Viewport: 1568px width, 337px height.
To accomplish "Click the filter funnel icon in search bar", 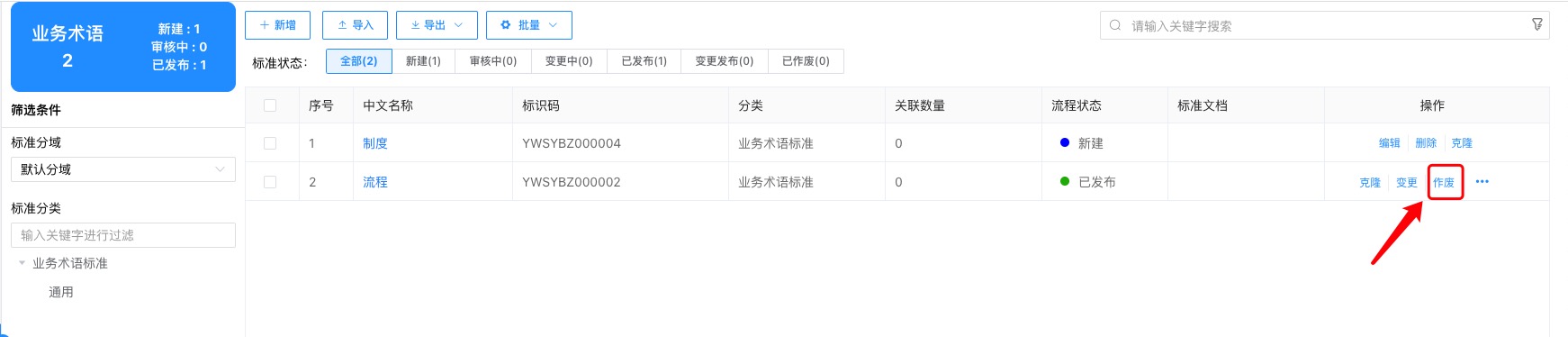I will 1537,25.
